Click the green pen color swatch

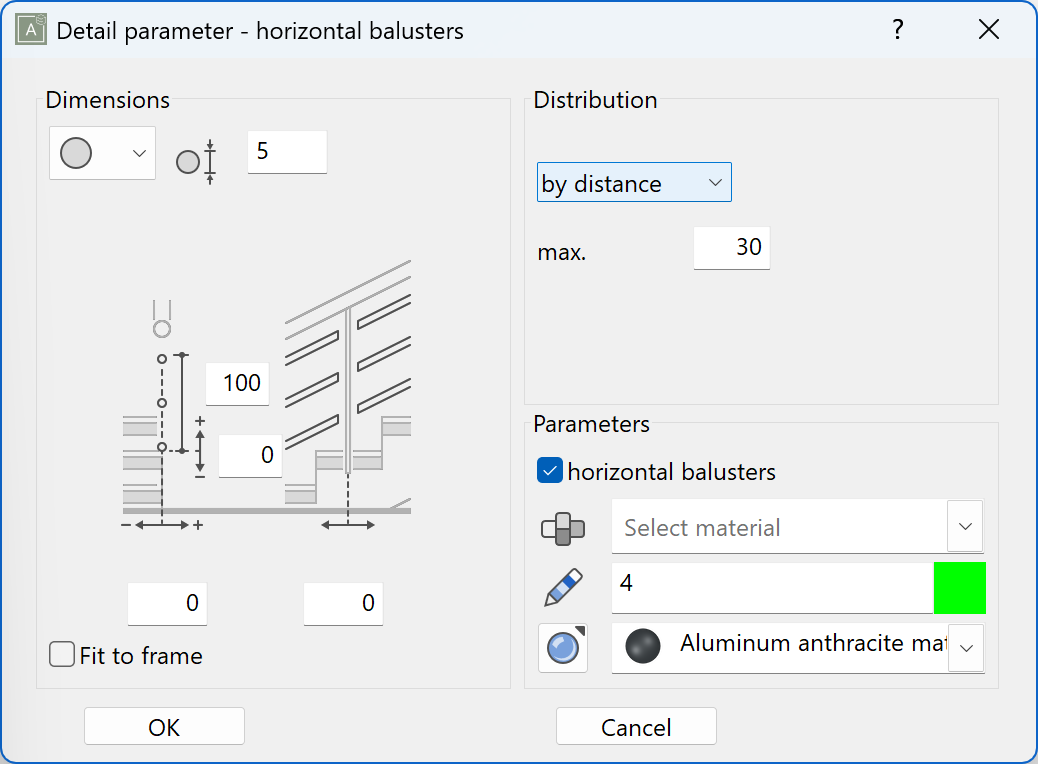(x=959, y=587)
